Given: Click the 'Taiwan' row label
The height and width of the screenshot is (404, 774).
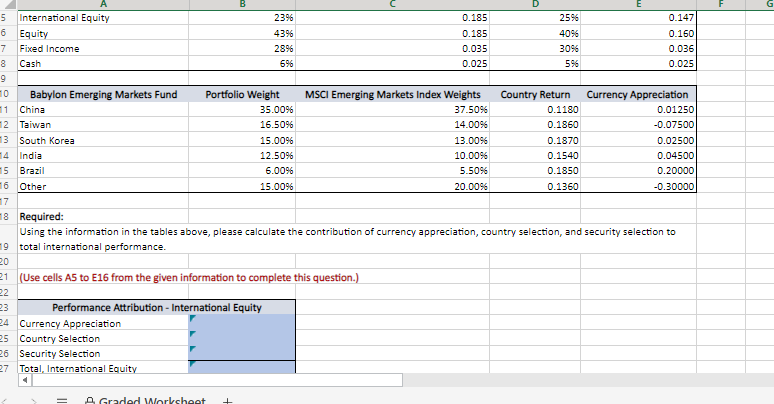Looking at the screenshot, I should [x=103, y=124].
